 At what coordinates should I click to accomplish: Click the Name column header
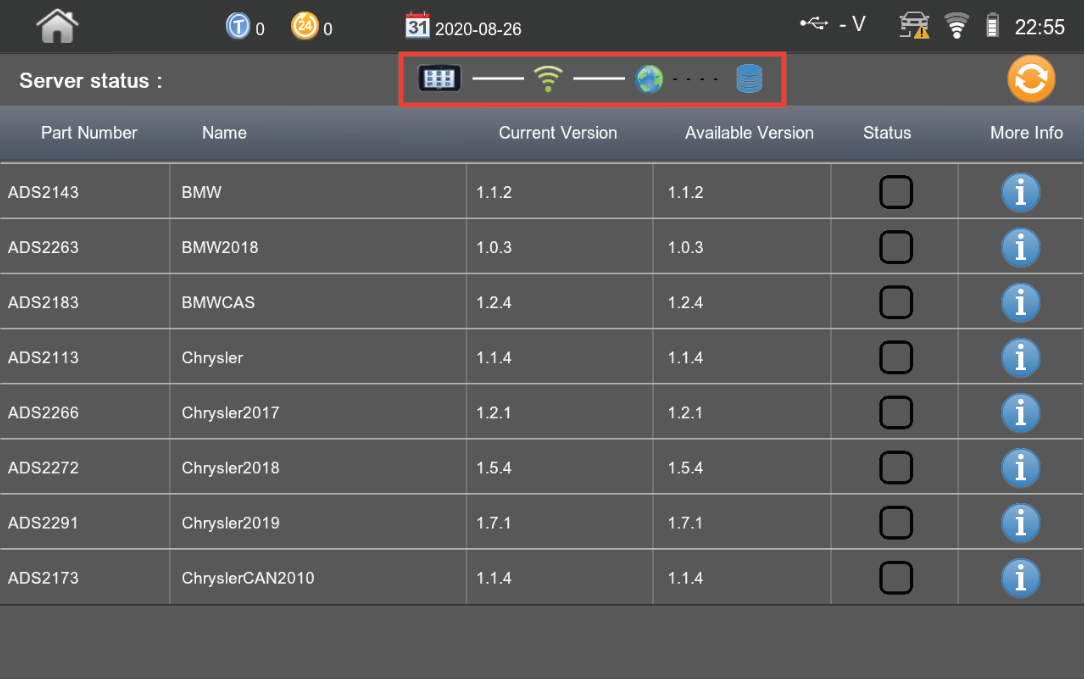(224, 133)
